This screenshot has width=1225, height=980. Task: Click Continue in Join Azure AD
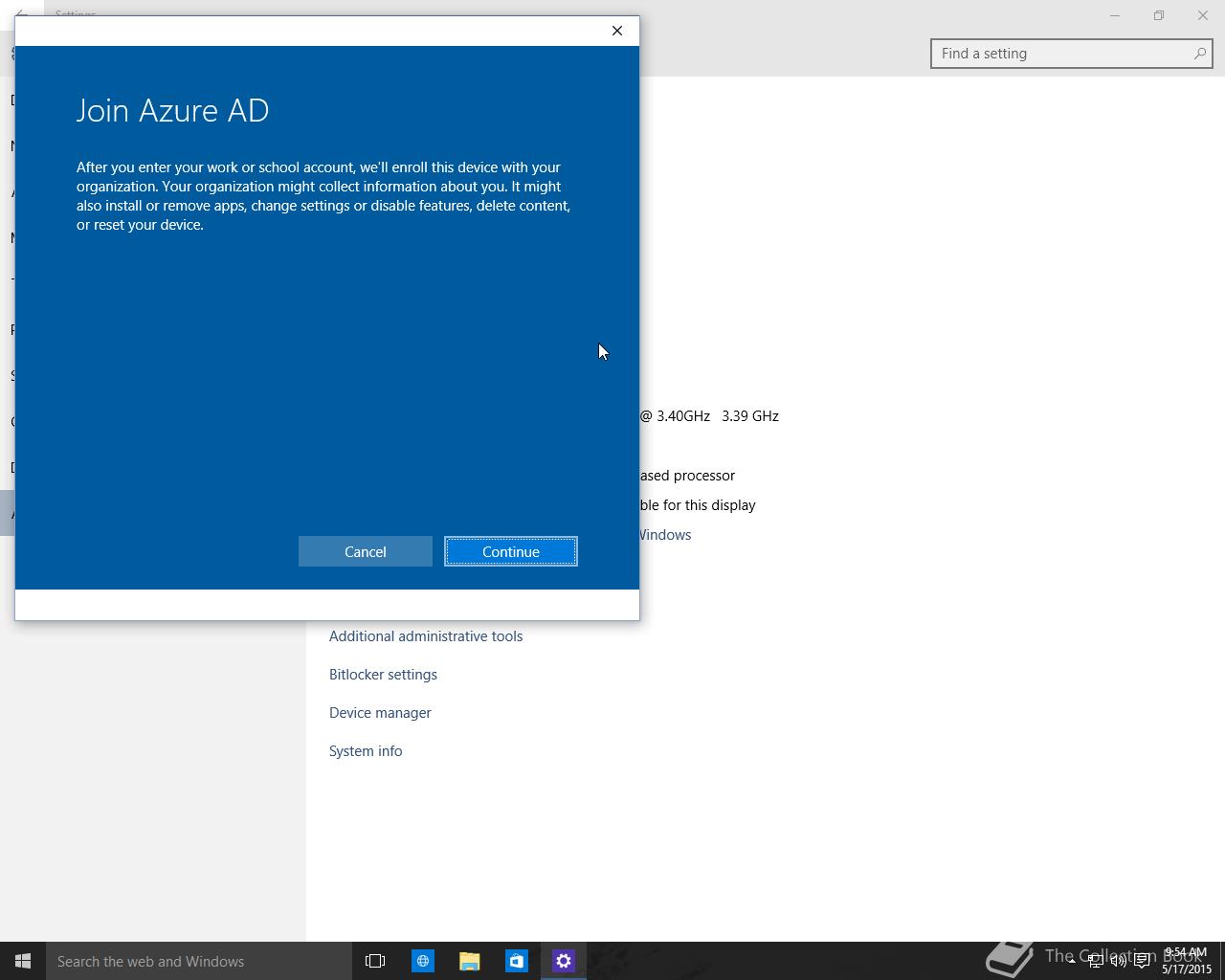click(511, 551)
